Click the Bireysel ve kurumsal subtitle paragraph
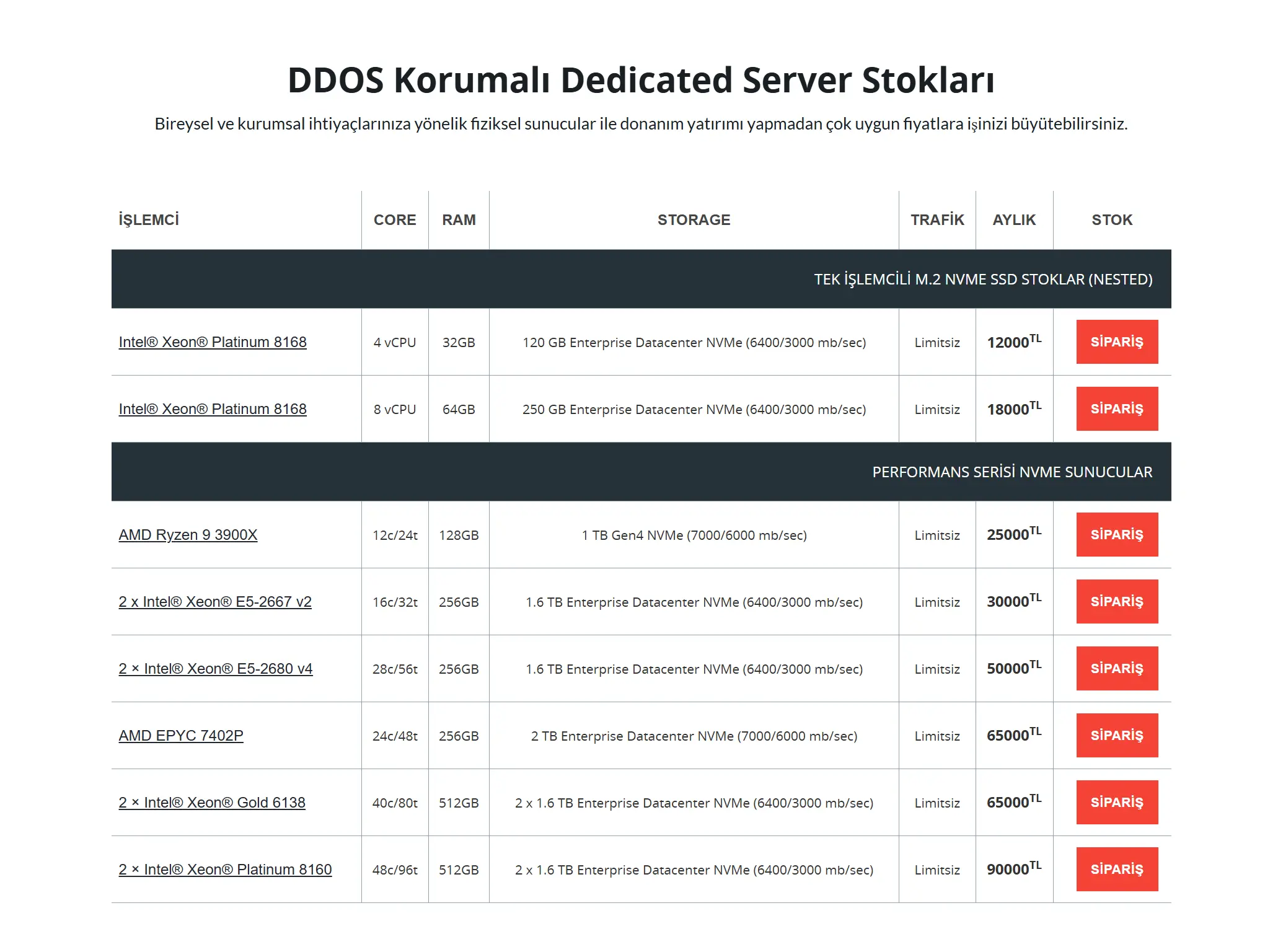 tap(641, 124)
